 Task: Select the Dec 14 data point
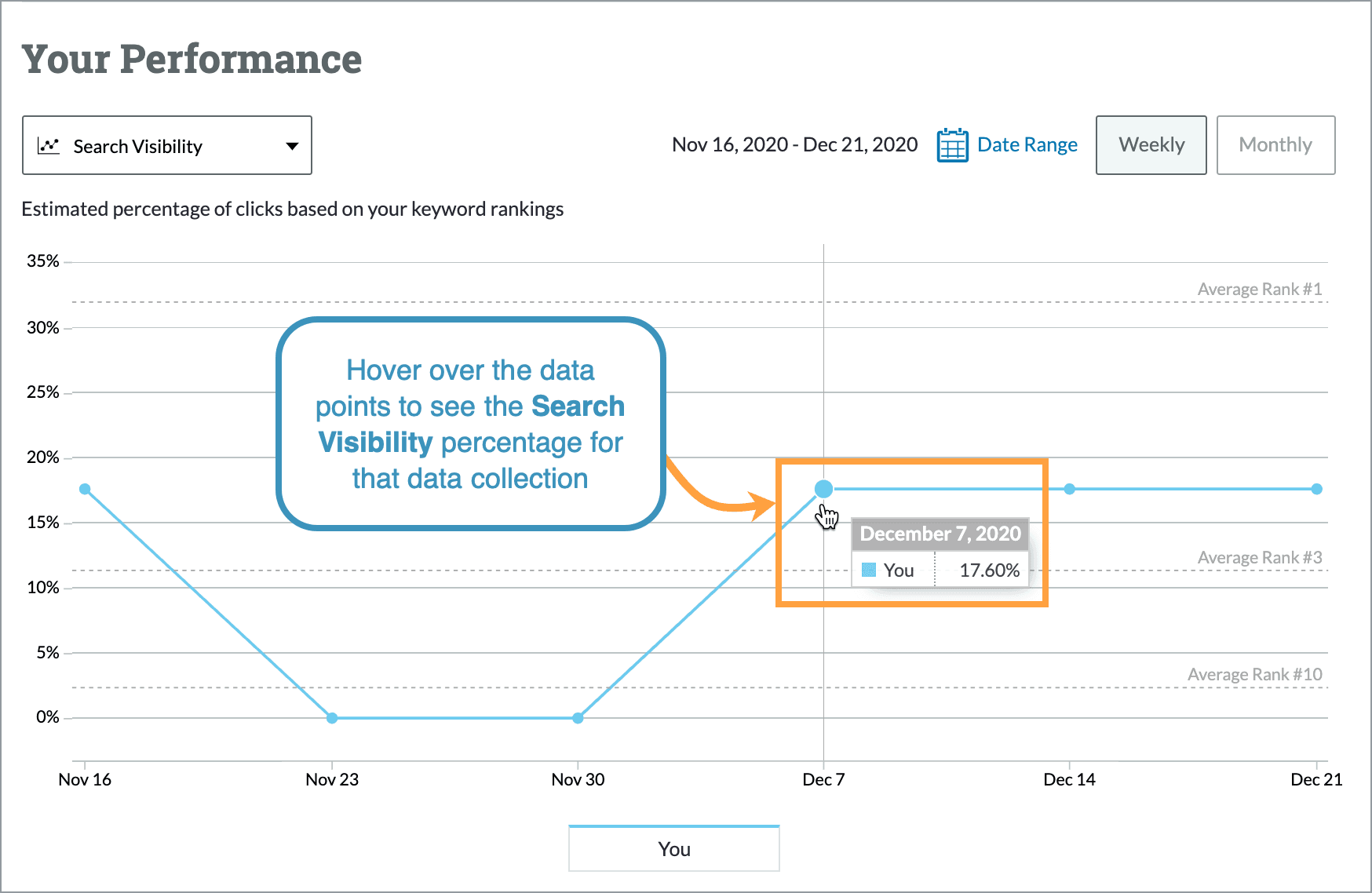[x=1069, y=489]
